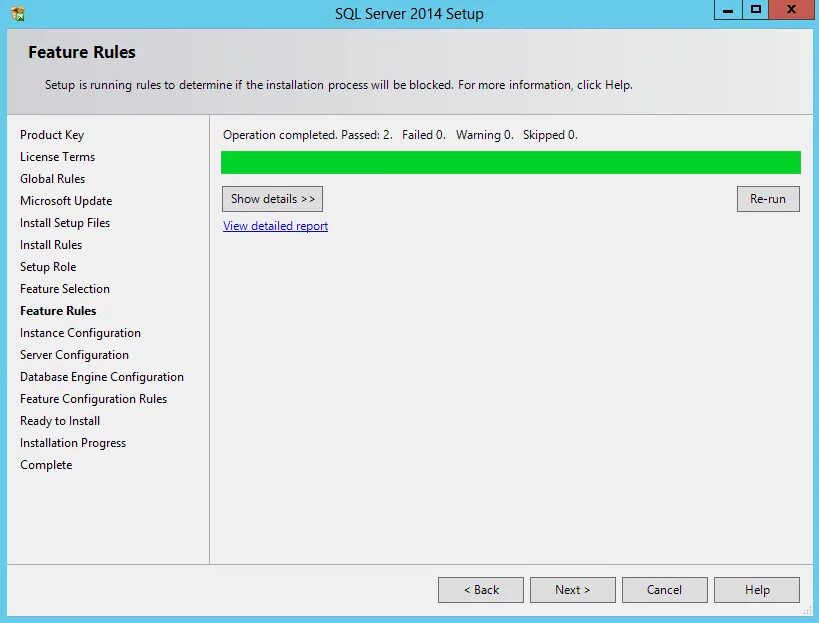Select the Installation Progress step
Image resolution: width=819 pixels, height=623 pixels.
pyautogui.click(x=73, y=443)
